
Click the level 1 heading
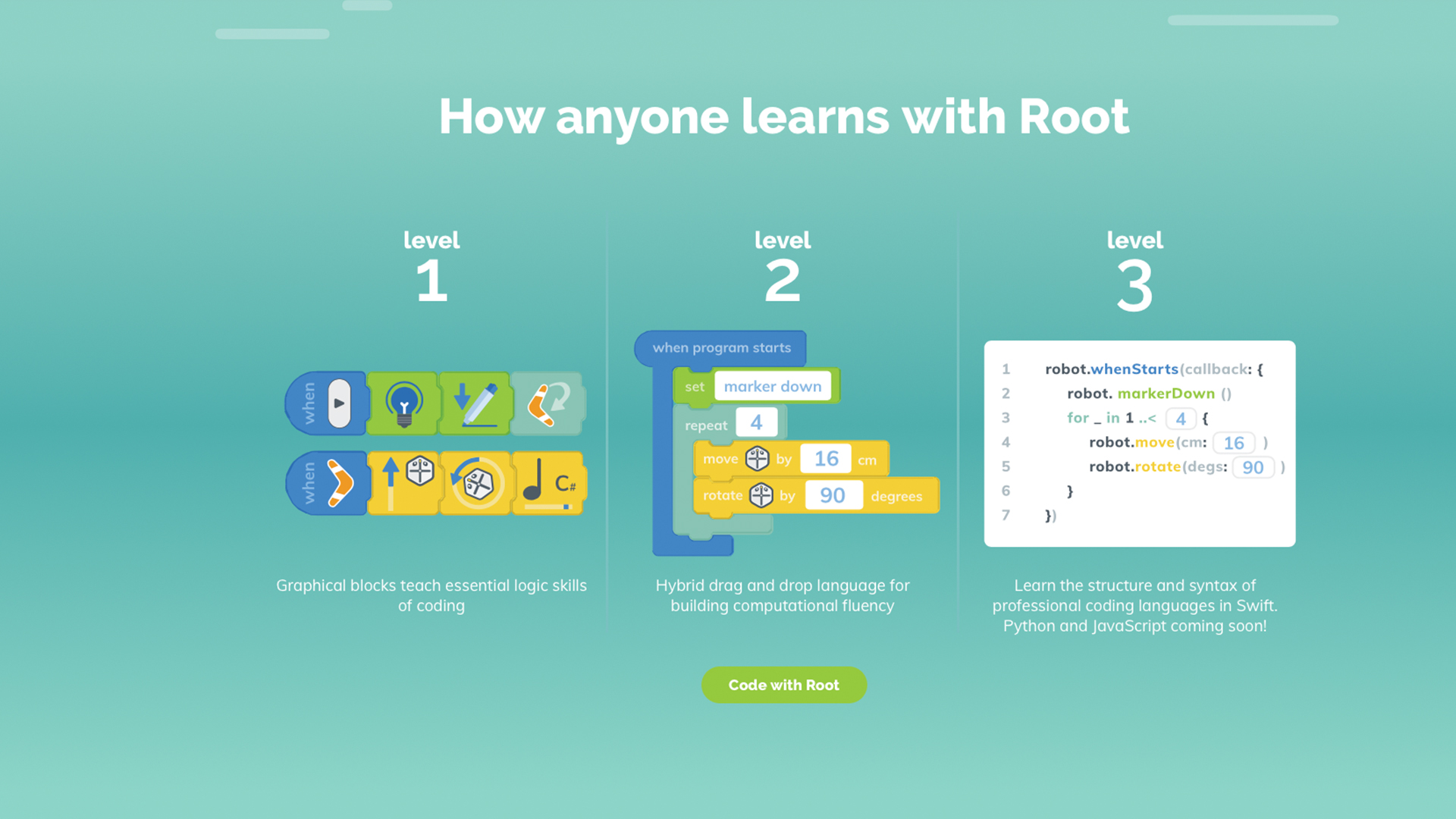point(431,266)
